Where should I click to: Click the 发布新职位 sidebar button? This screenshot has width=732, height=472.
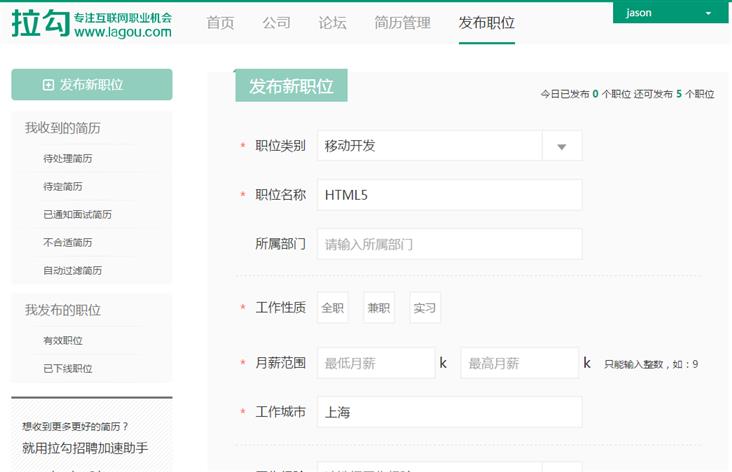[92, 85]
